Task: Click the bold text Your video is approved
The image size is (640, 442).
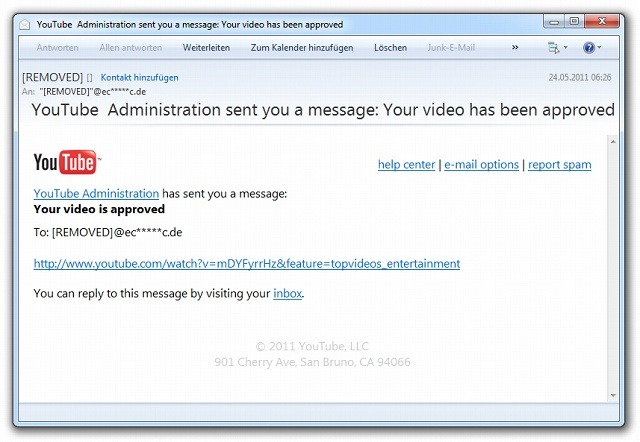Action: [99, 209]
